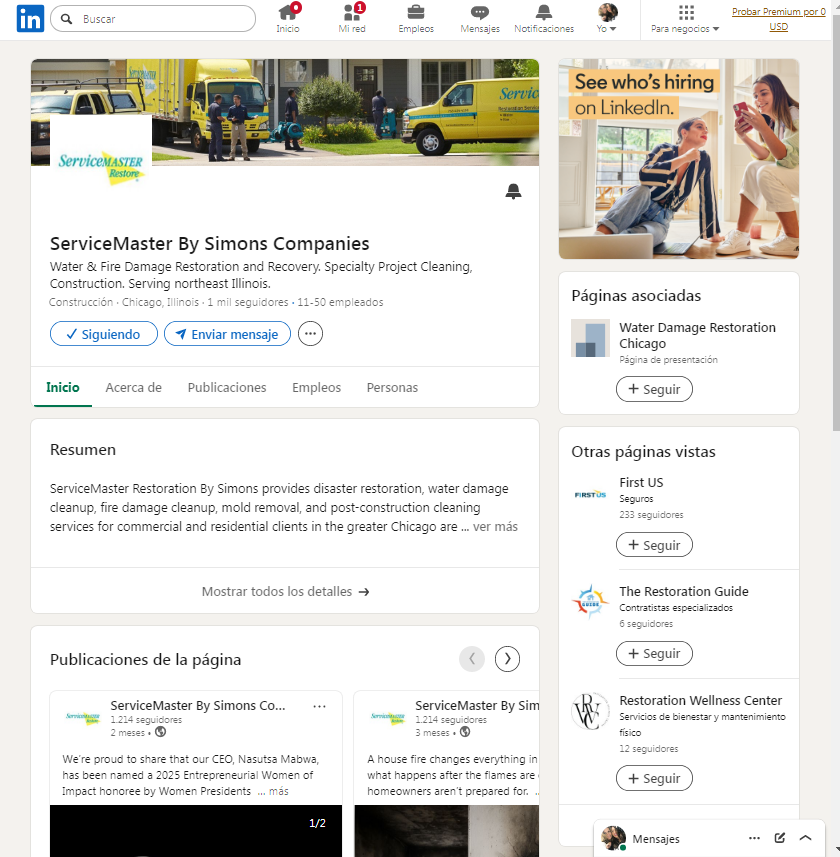Open the 2 meses post author name
The width and height of the screenshot is (840, 857).
point(198,705)
